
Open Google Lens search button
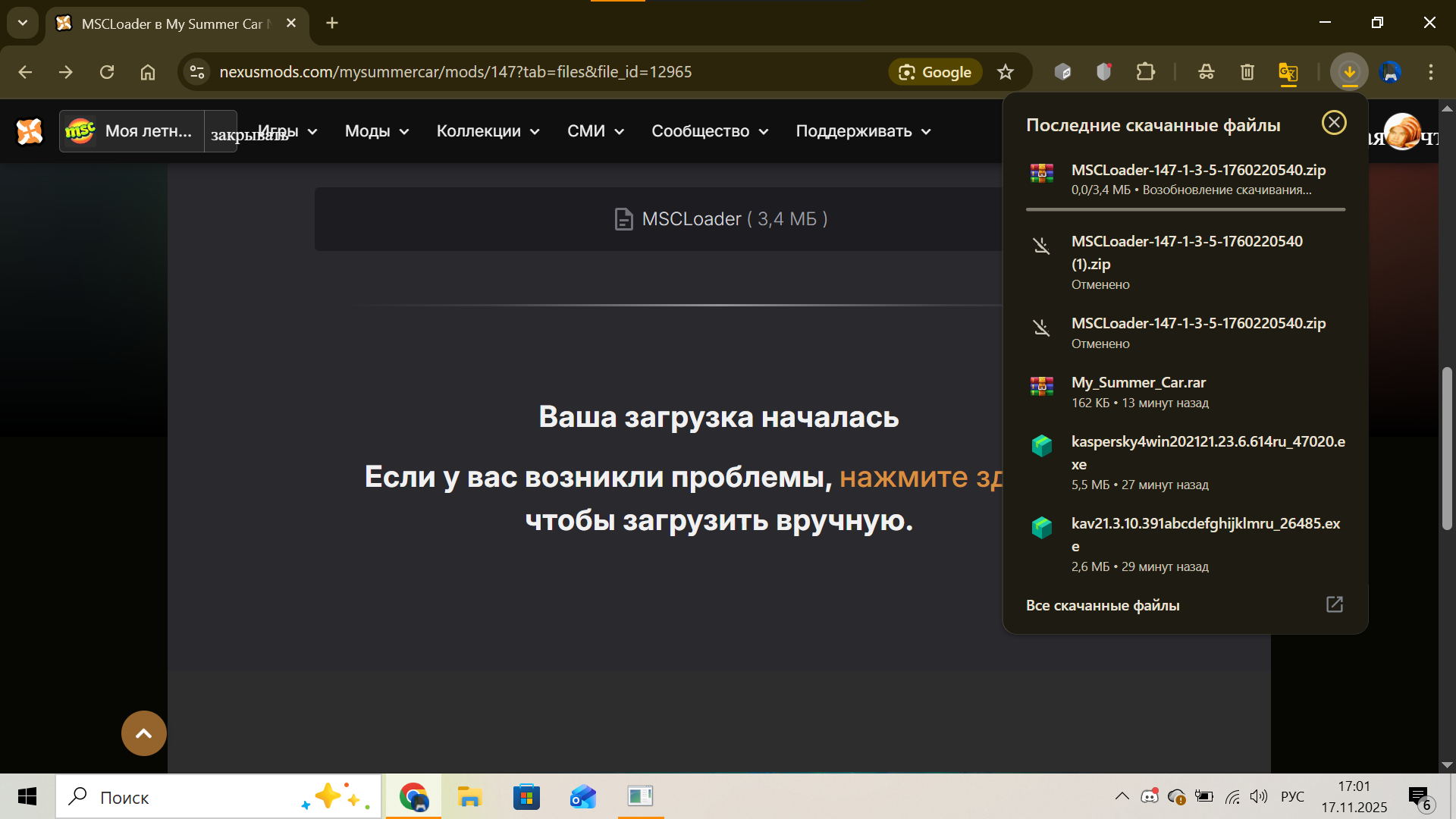[935, 72]
